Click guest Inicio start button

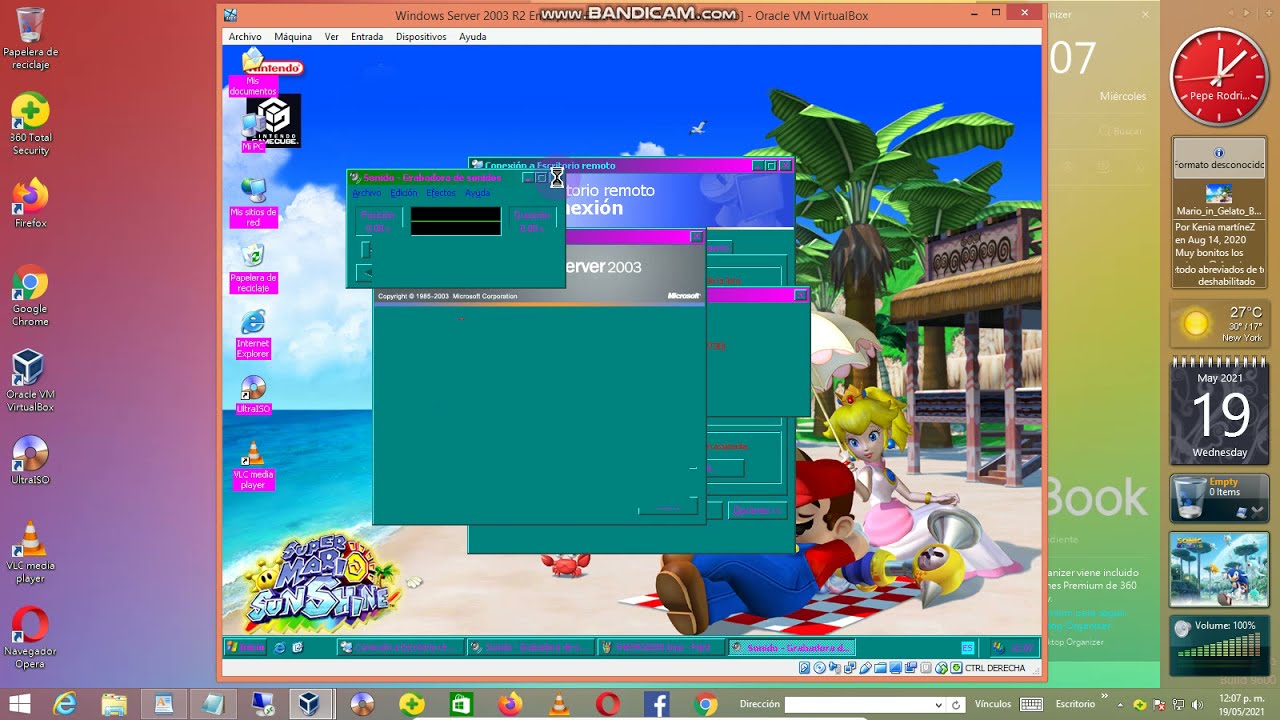pos(246,647)
